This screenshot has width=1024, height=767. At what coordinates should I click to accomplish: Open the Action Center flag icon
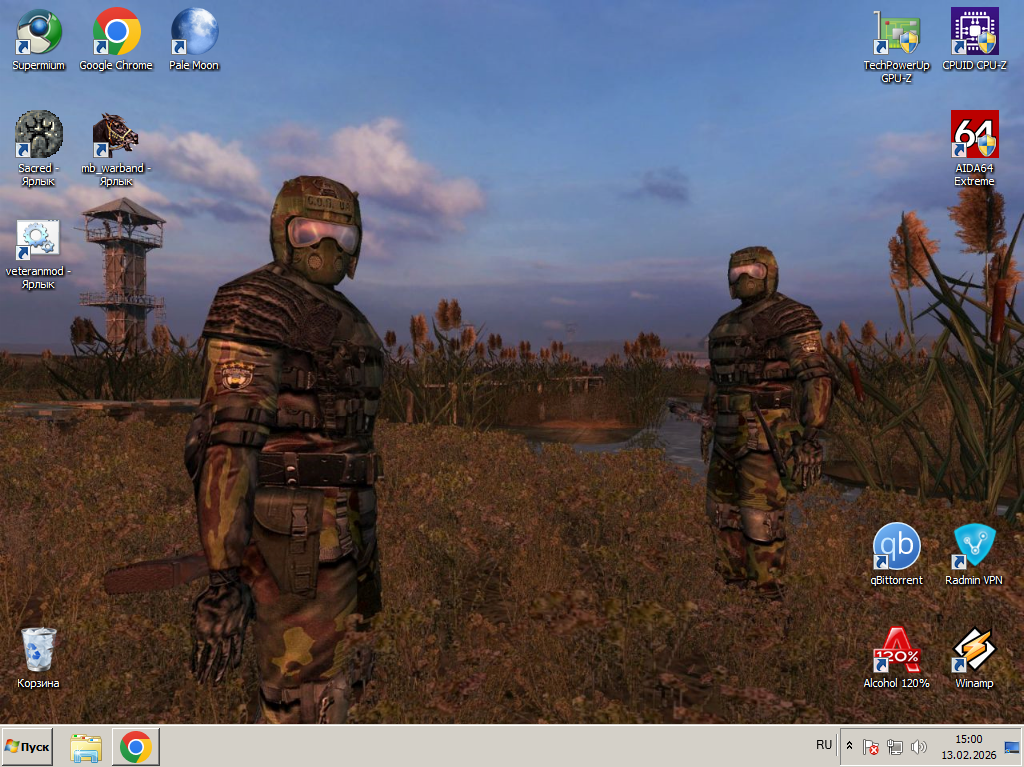pos(871,746)
